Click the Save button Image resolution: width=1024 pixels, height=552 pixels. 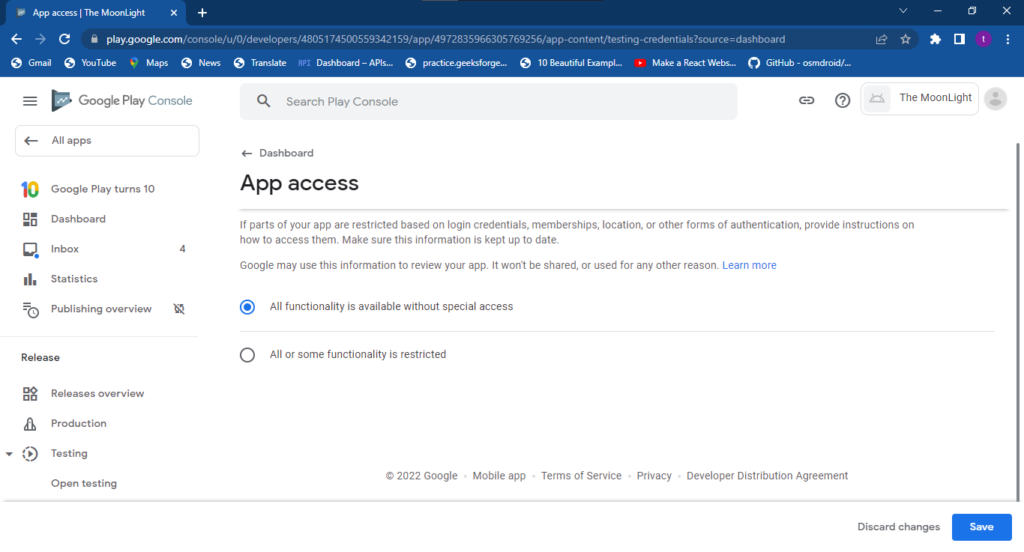pos(982,527)
